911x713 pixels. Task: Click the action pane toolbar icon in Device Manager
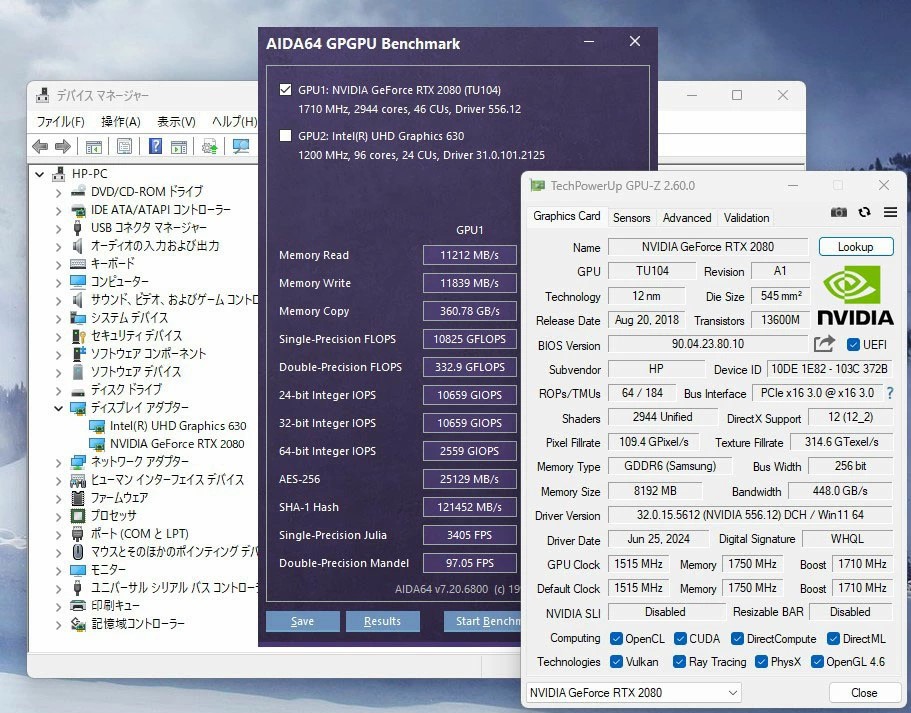(x=179, y=146)
